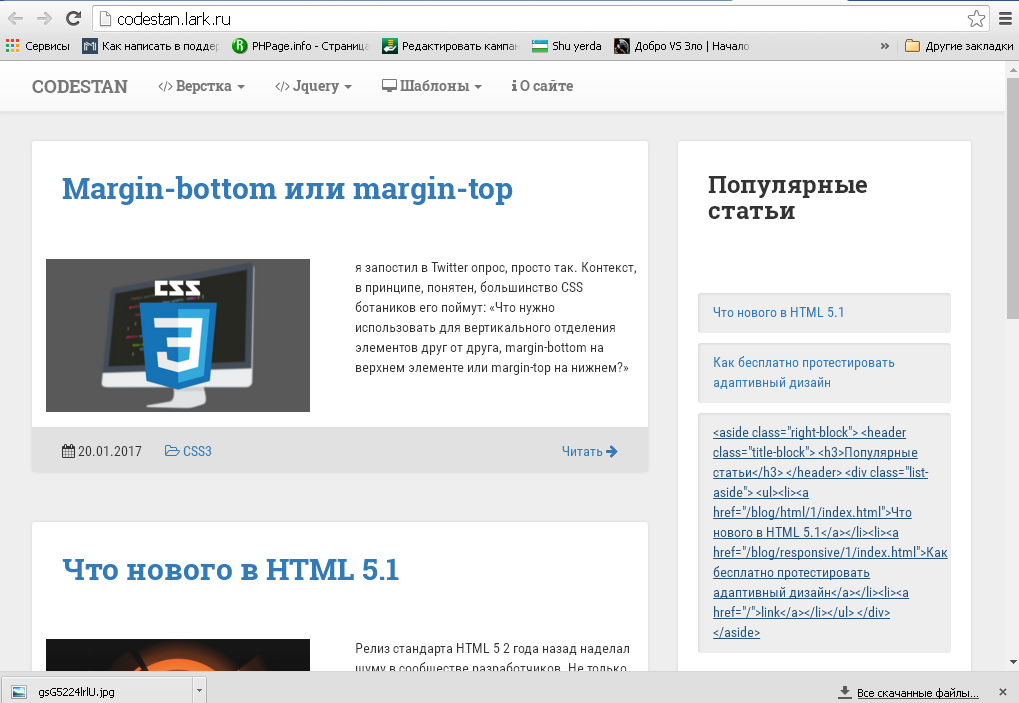Open the Другие закладки folder

(959, 46)
